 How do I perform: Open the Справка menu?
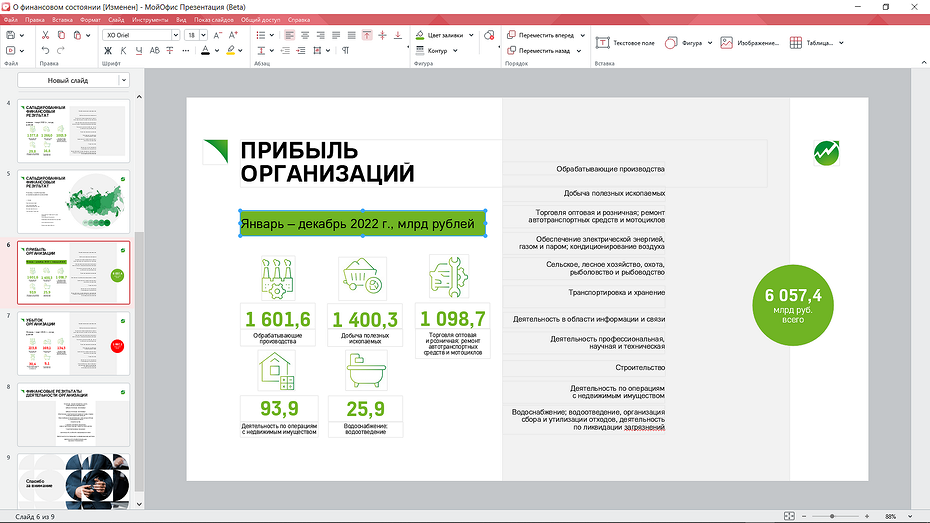coord(299,20)
